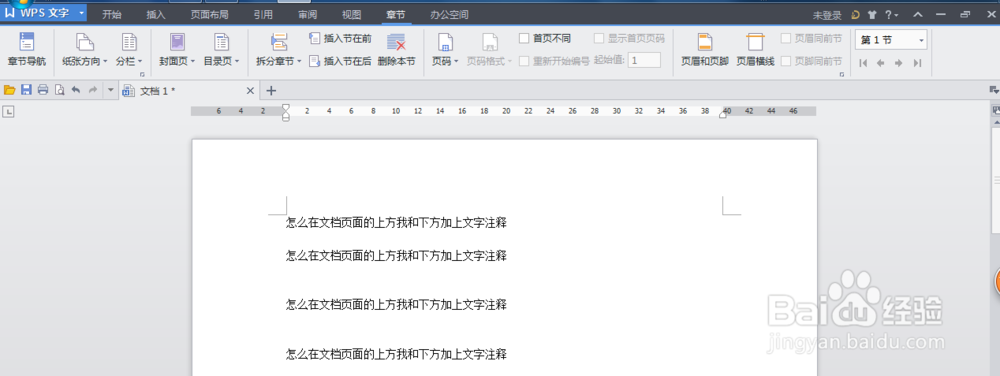Click the right indent marker on ruler
Screen dimensions: 1000x376
(723, 114)
